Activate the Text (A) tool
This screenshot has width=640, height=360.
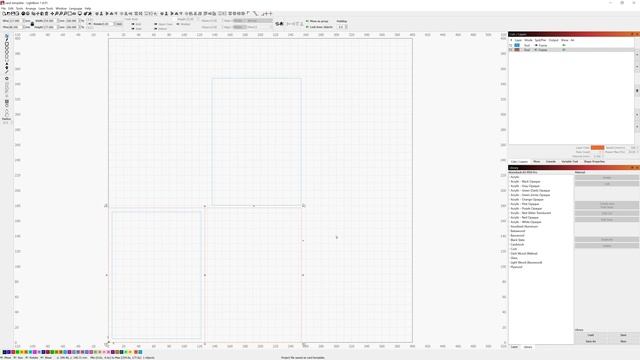(x=7, y=63)
